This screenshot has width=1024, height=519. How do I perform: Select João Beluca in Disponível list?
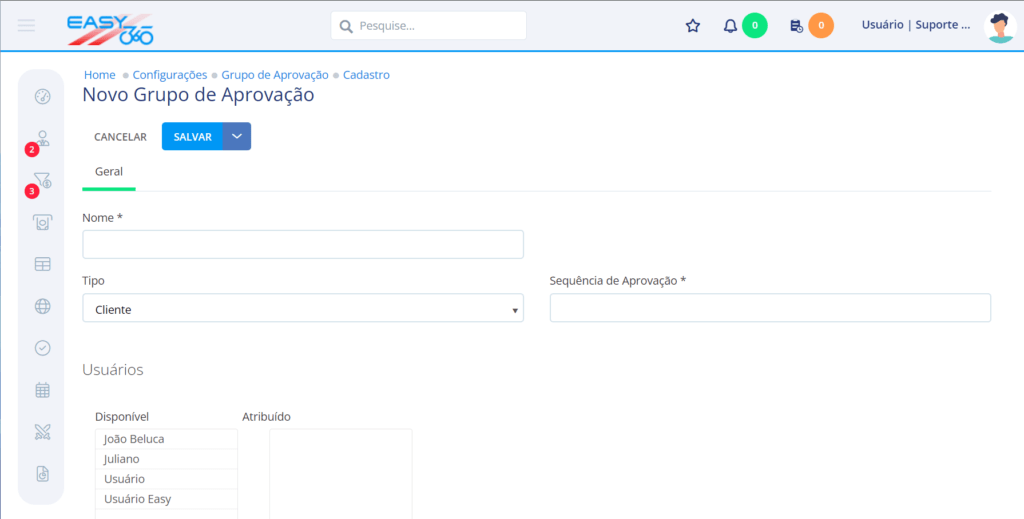point(167,439)
